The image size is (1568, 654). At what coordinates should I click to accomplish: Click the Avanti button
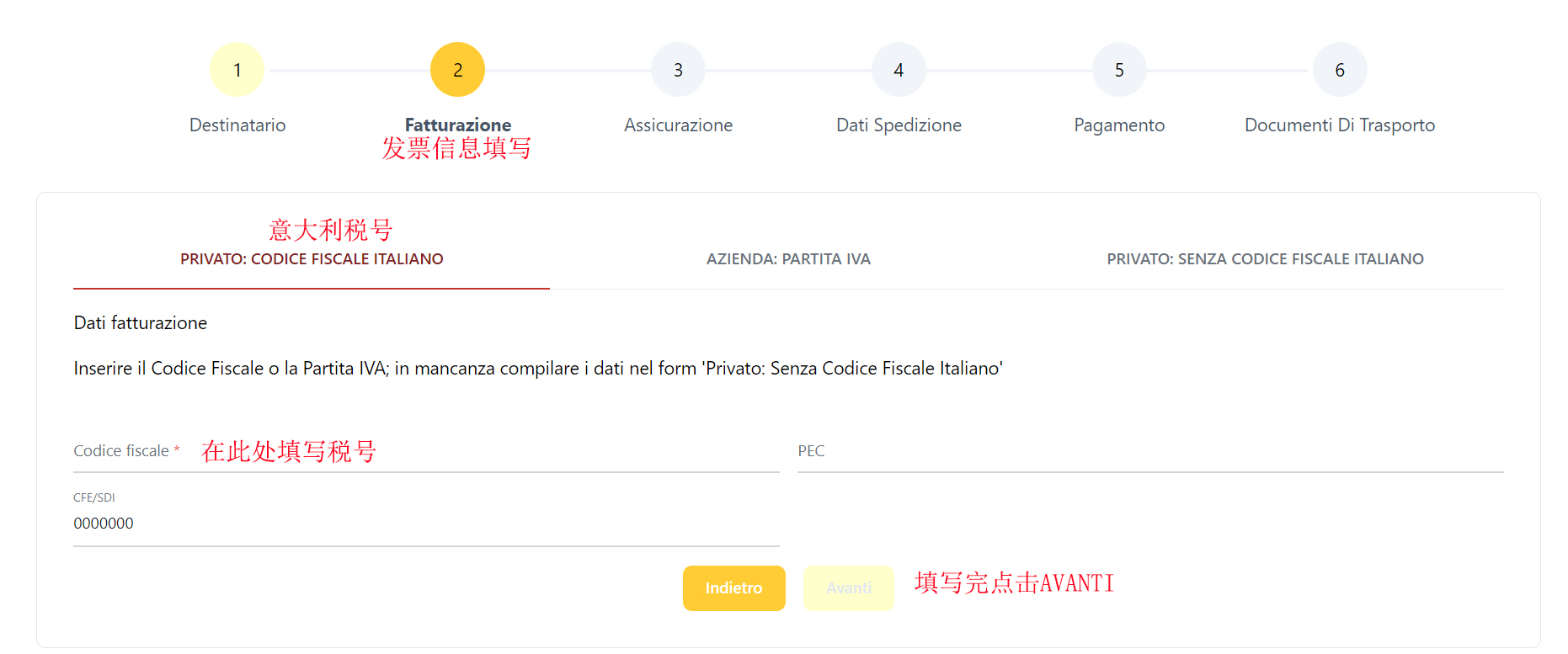click(849, 588)
